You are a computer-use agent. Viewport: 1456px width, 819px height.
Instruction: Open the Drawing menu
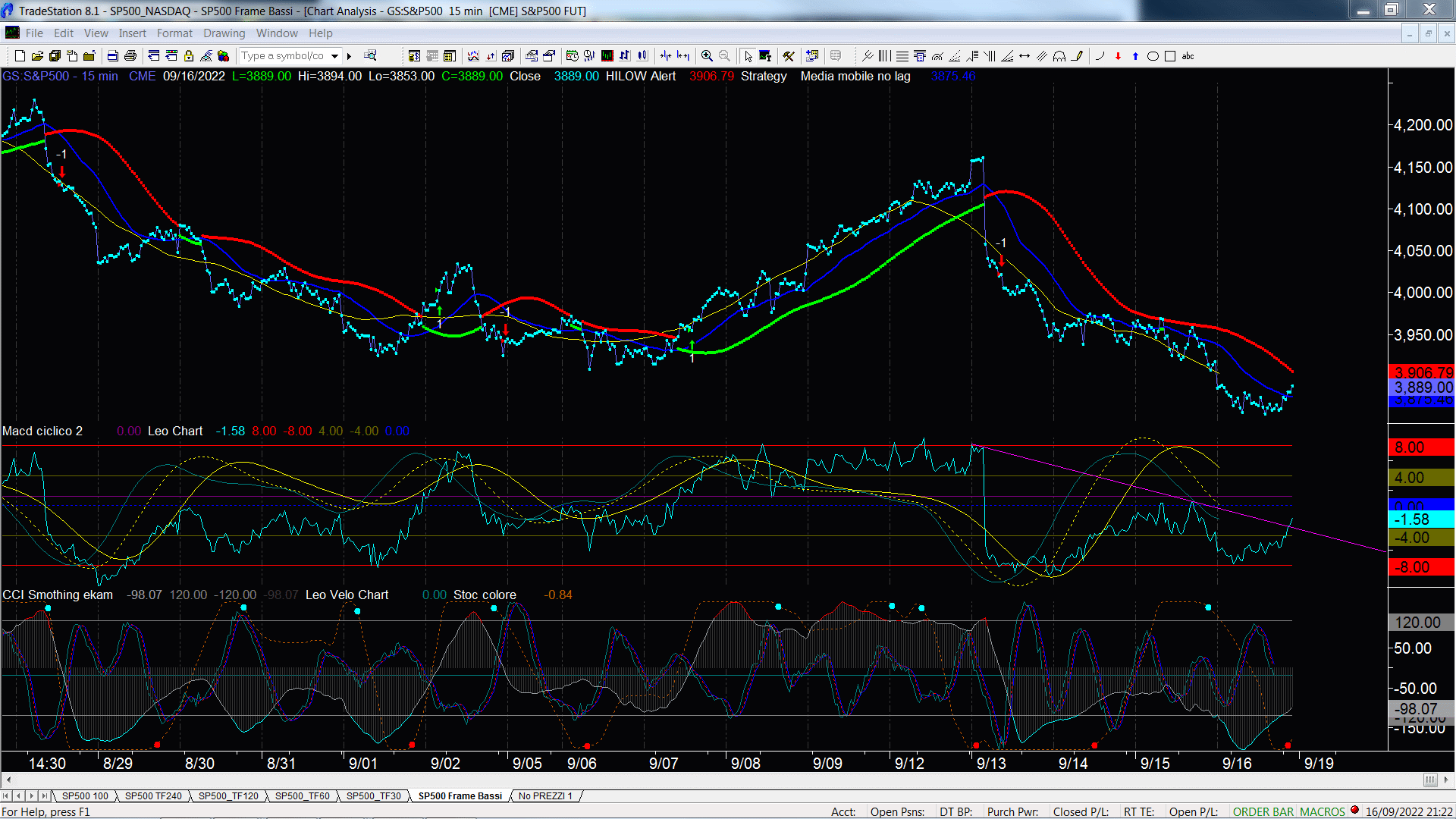pyautogui.click(x=224, y=33)
